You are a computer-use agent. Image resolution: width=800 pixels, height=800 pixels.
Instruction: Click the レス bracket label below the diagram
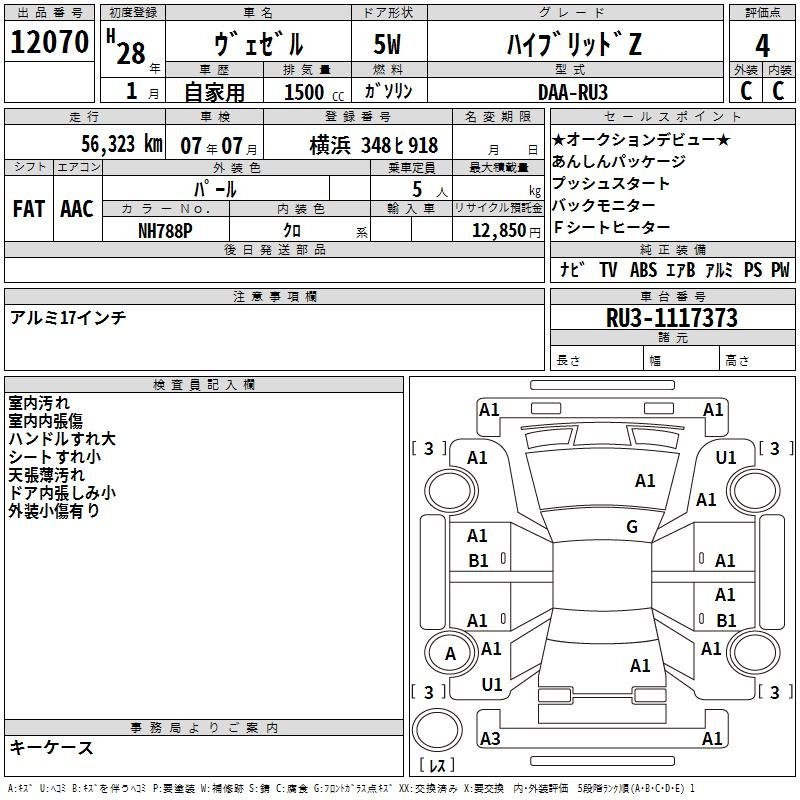click(436, 767)
